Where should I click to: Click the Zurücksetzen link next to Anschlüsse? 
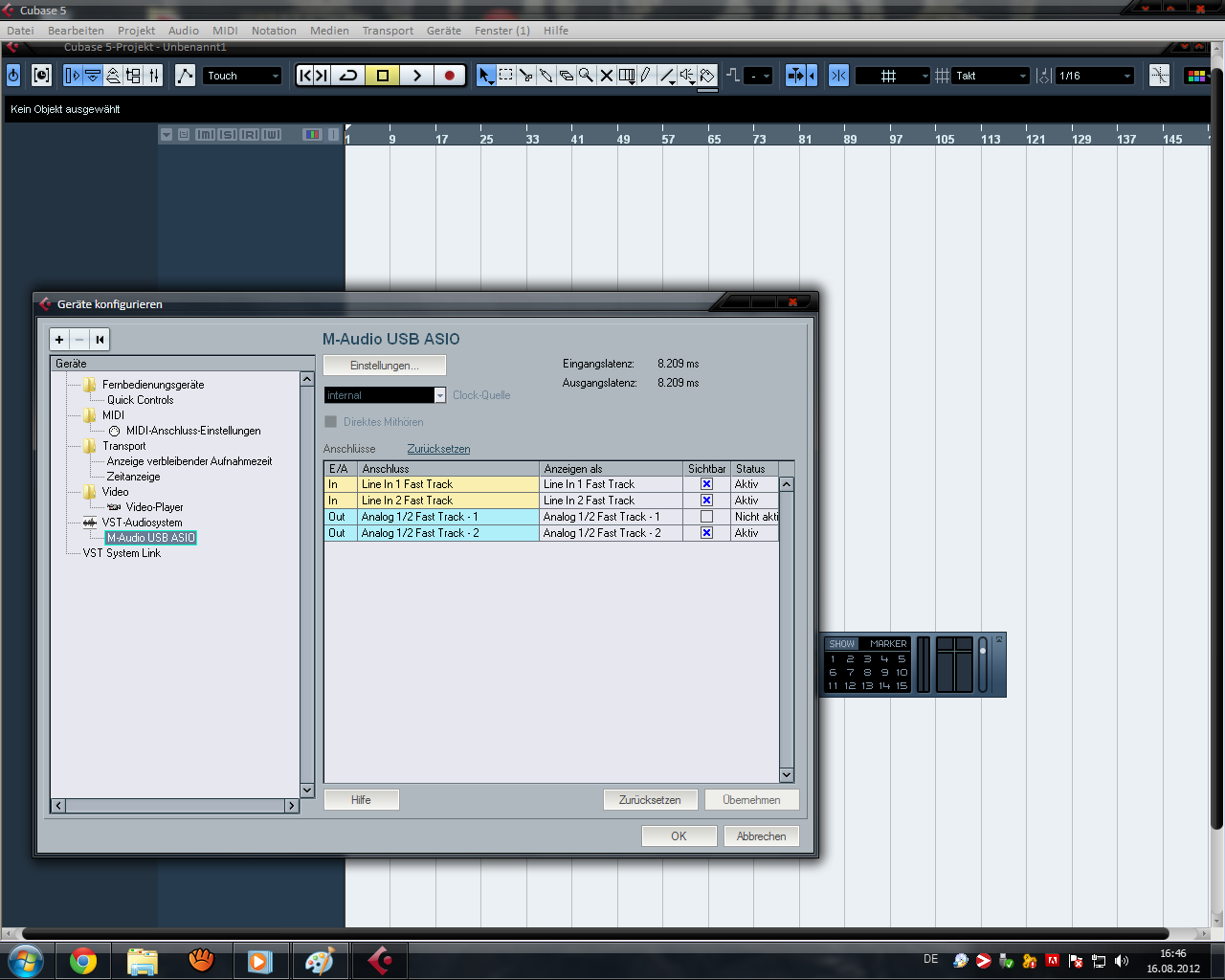click(438, 449)
